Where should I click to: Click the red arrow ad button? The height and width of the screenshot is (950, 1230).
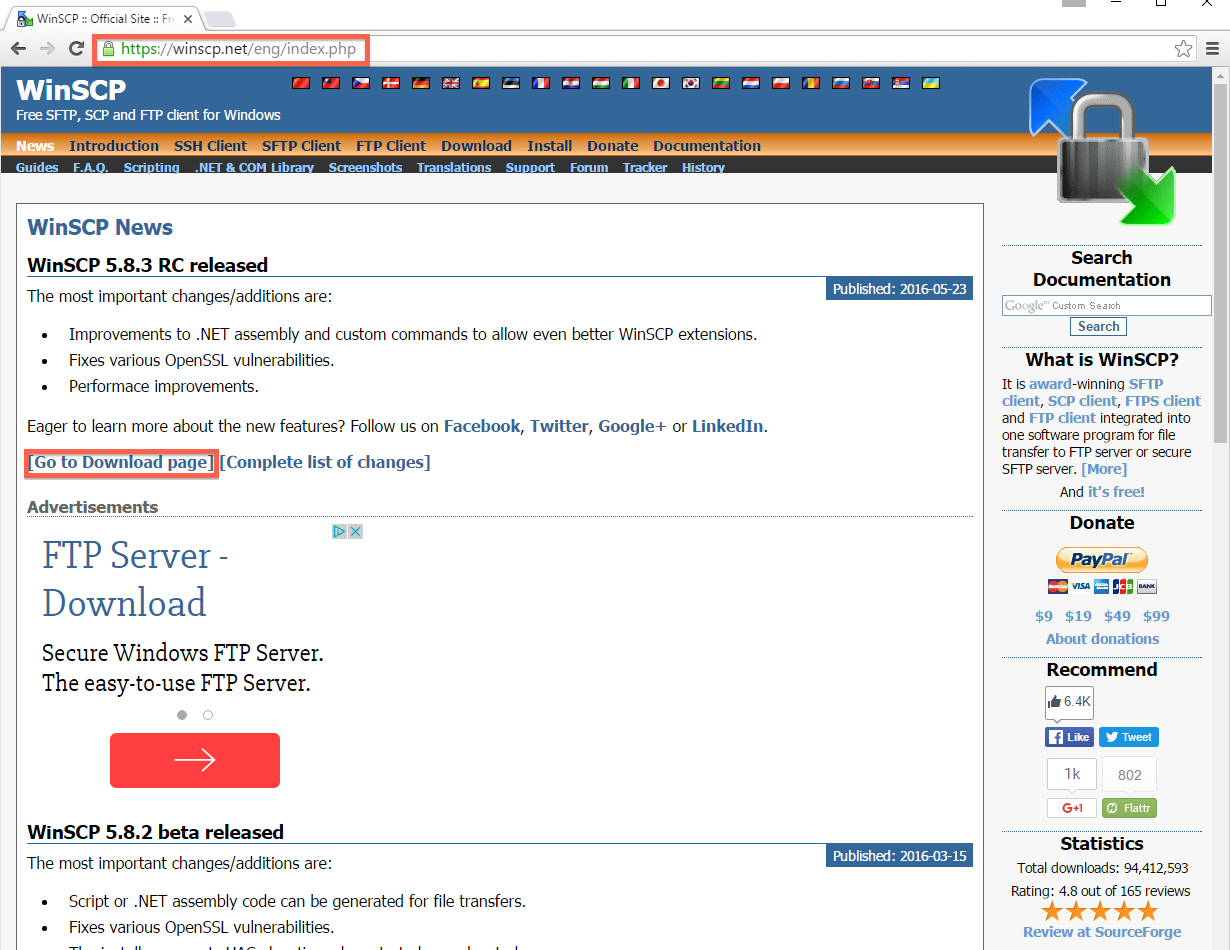click(195, 760)
